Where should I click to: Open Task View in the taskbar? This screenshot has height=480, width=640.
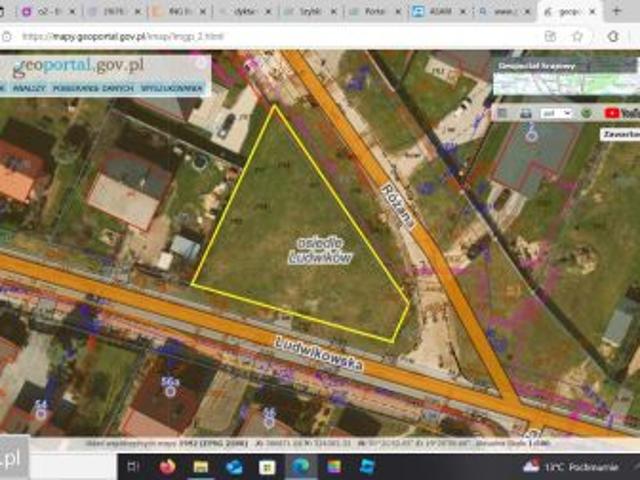pyautogui.click(x=134, y=466)
